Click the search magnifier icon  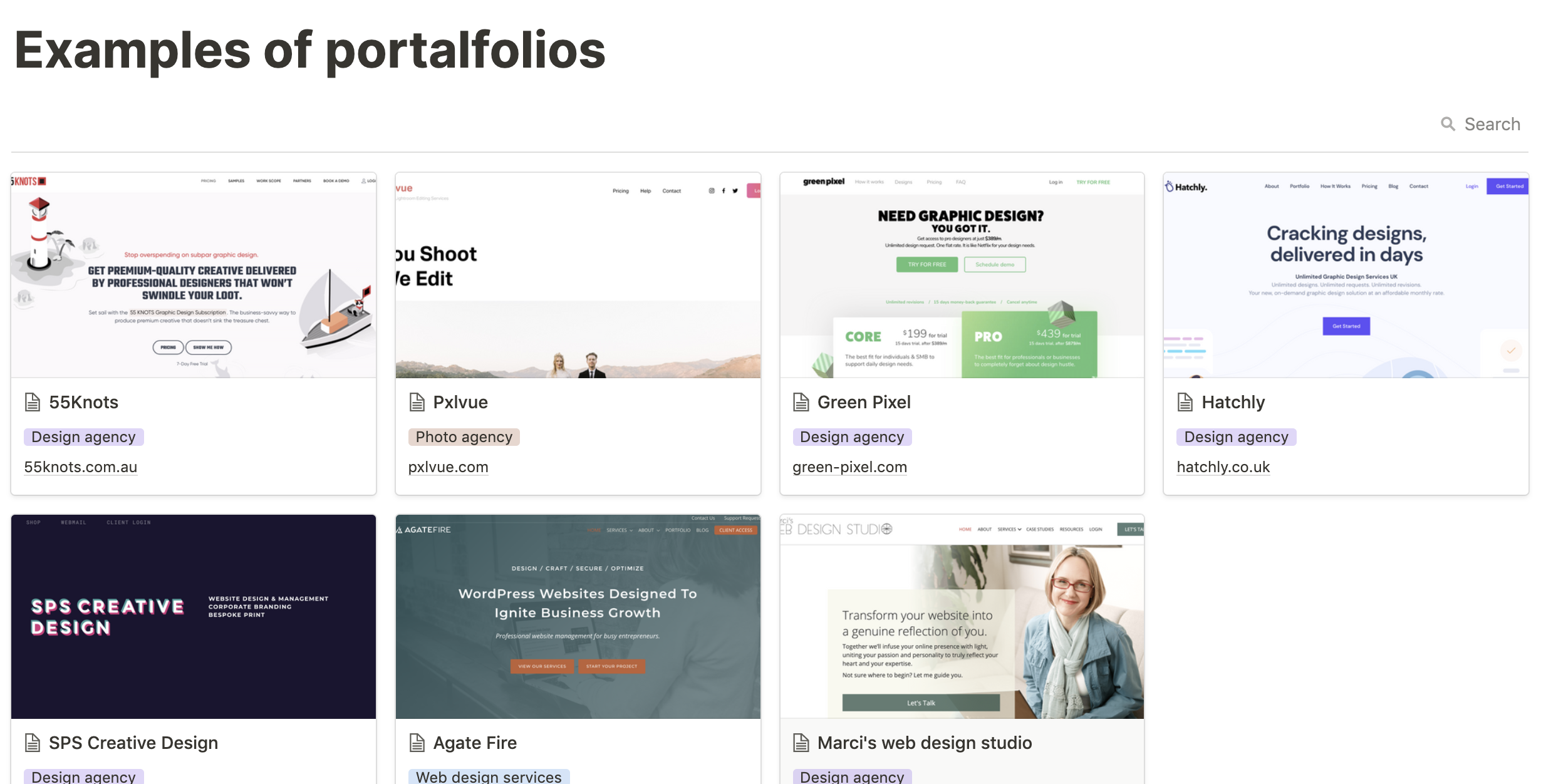tap(1448, 124)
